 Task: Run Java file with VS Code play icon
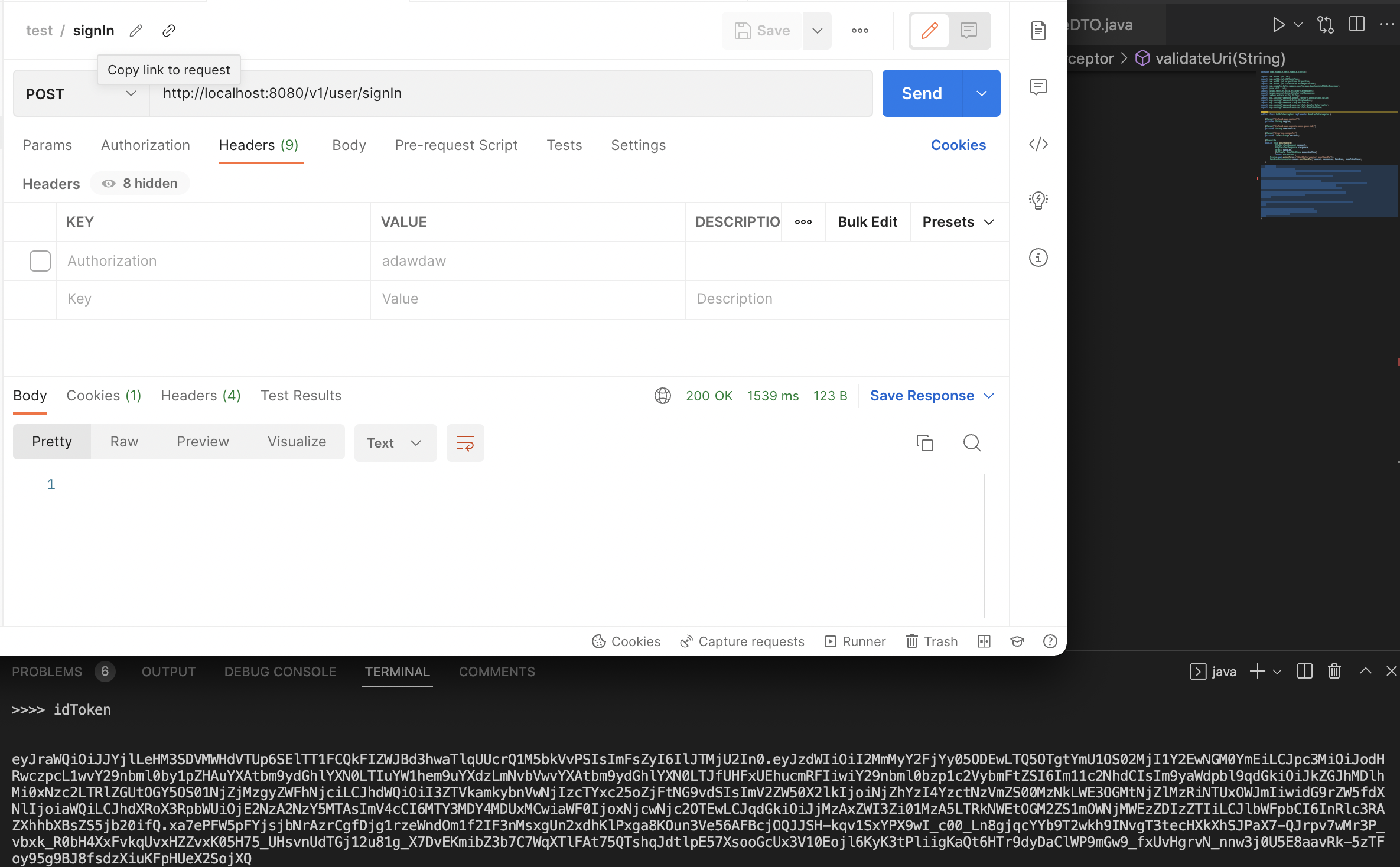[1278, 25]
